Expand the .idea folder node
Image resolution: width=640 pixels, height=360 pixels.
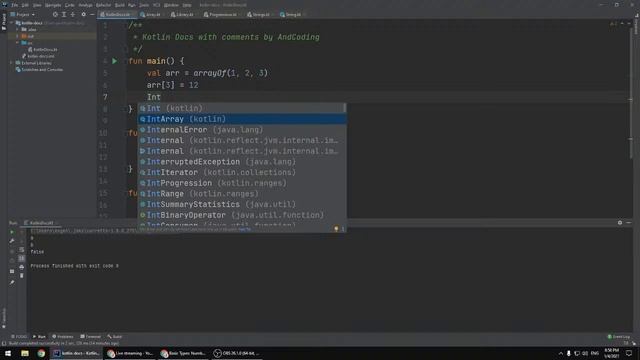[18, 30]
